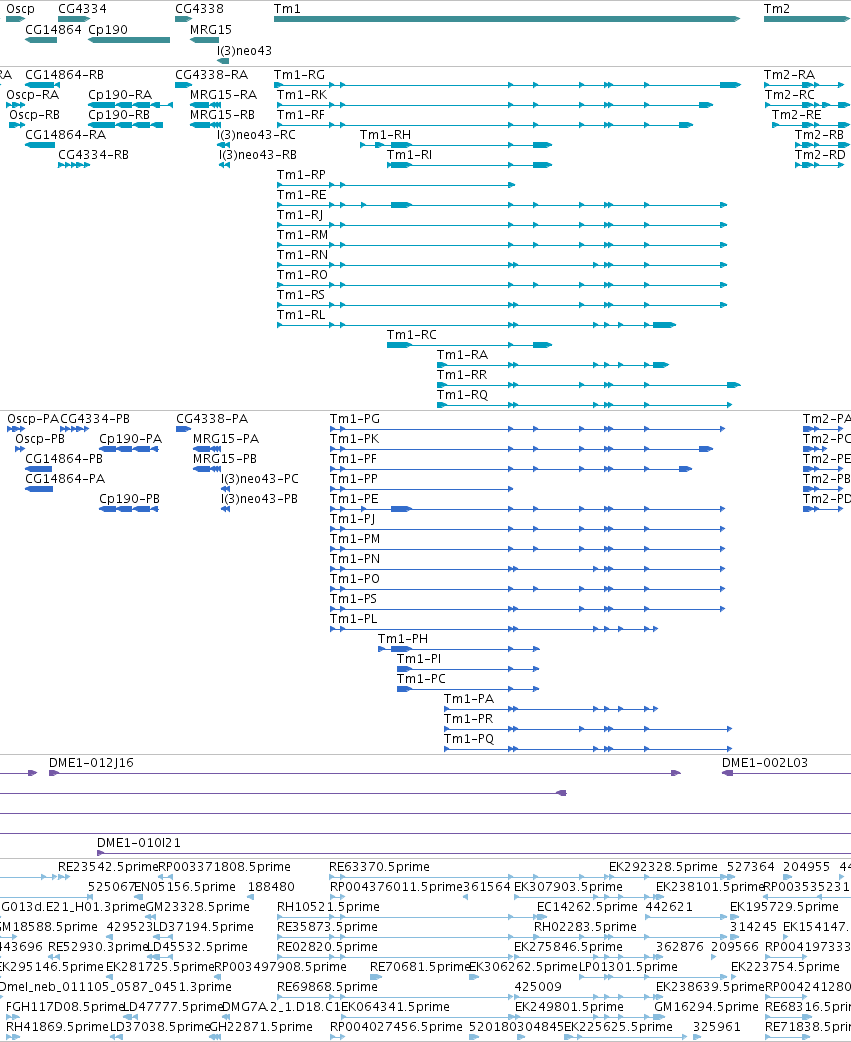The width and height of the screenshot is (851, 1042).
Task: Click protein Cp190-PB label
Action: [130, 499]
